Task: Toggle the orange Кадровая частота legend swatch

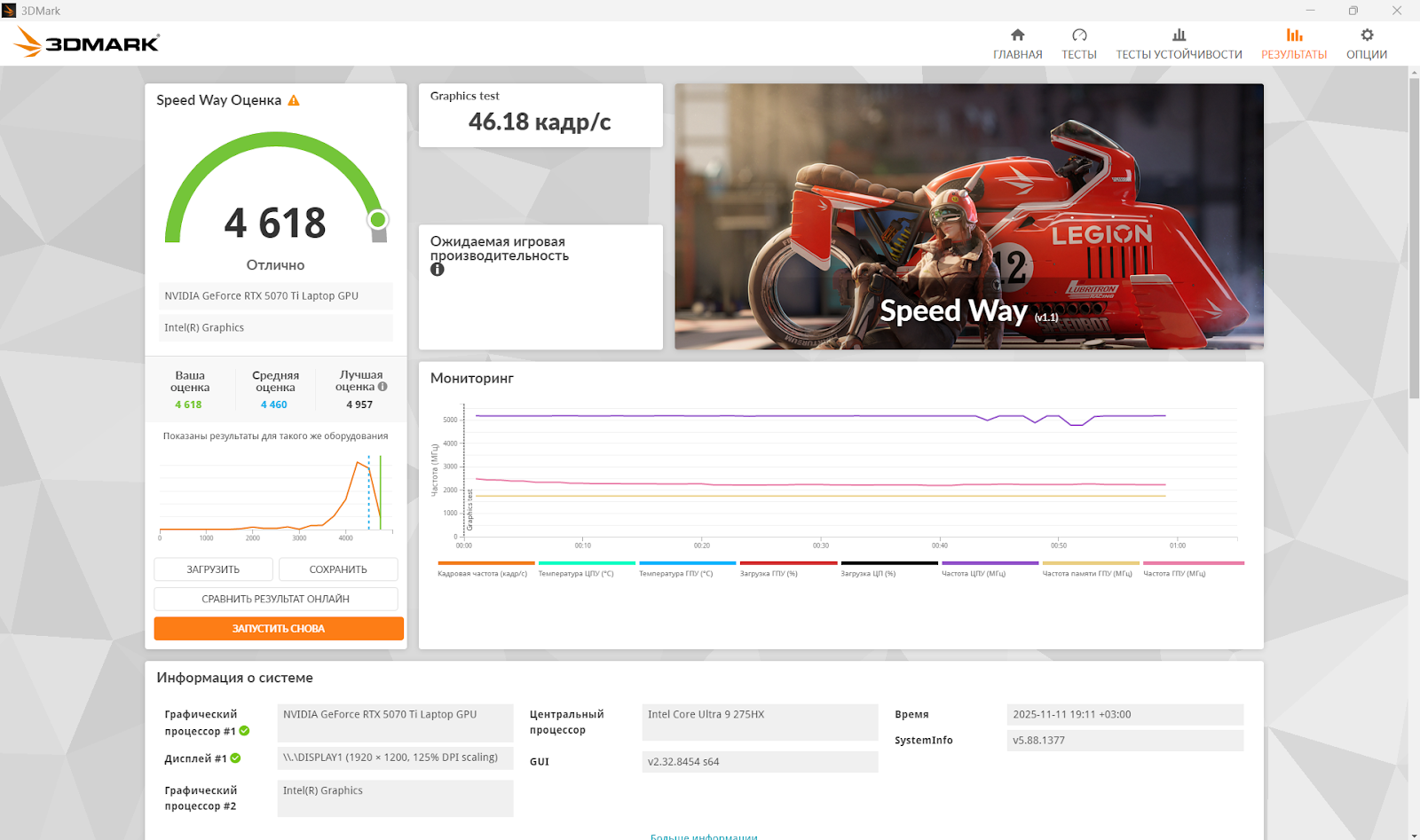Action: (486, 563)
